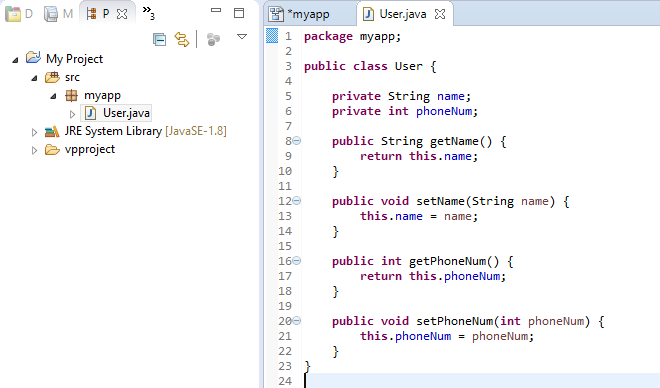Image resolution: width=660 pixels, height=388 pixels.
Task: Maximize the Package Explorer panel
Action: [239, 13]
